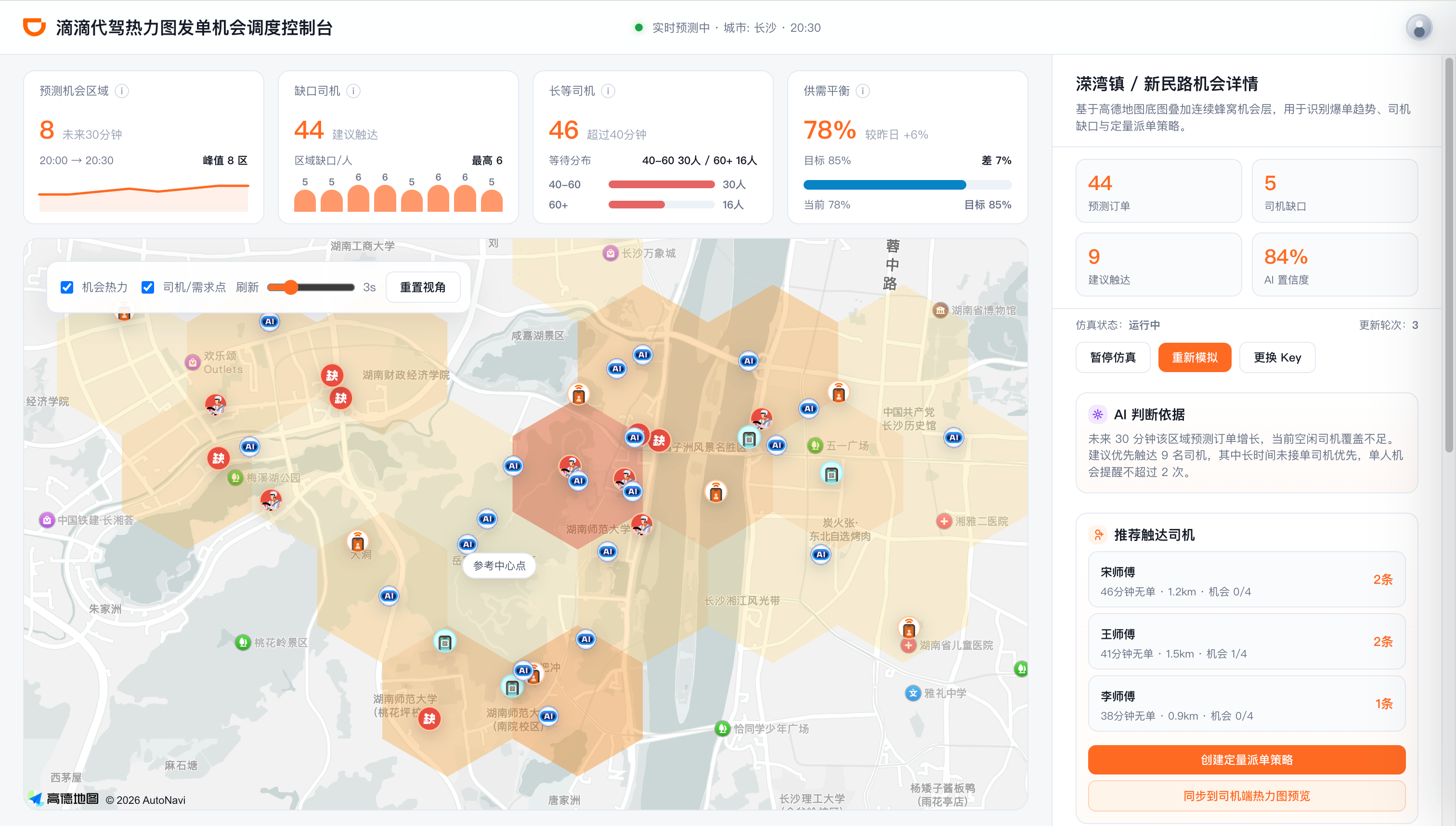
Task: Click the AI 置信度 84% card
Action: coord(1335,264)
